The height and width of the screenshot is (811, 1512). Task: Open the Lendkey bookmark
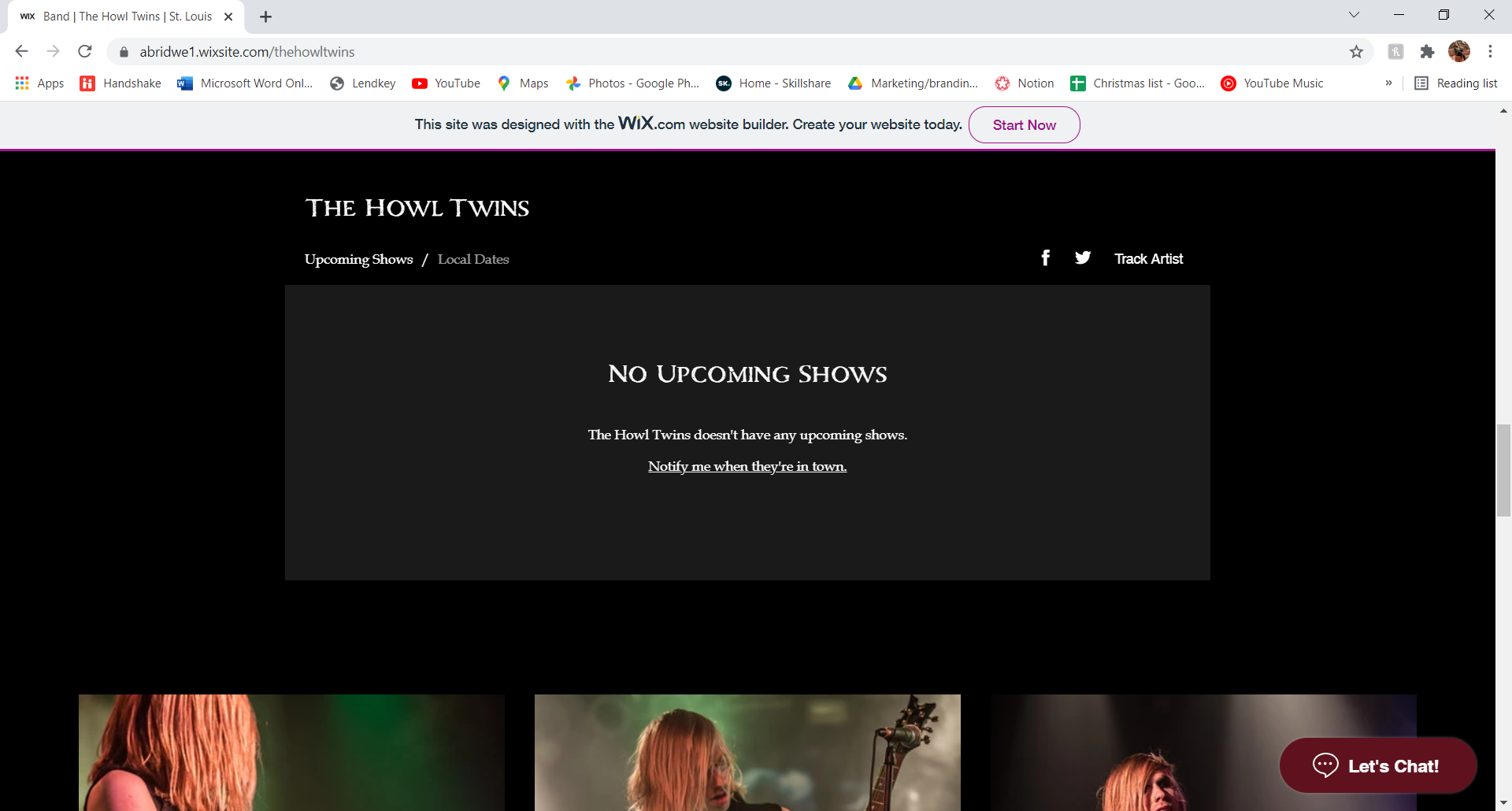363,83
